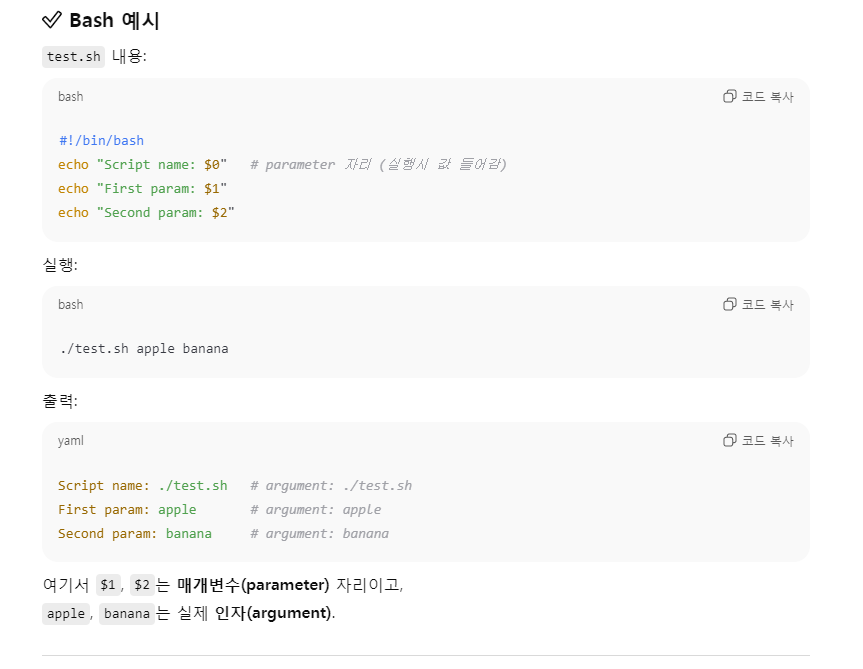Click 코드 복사 label in the test.sh run block
Screen dimensions: 863x669
pyautogui.click(x=767, y=305)
